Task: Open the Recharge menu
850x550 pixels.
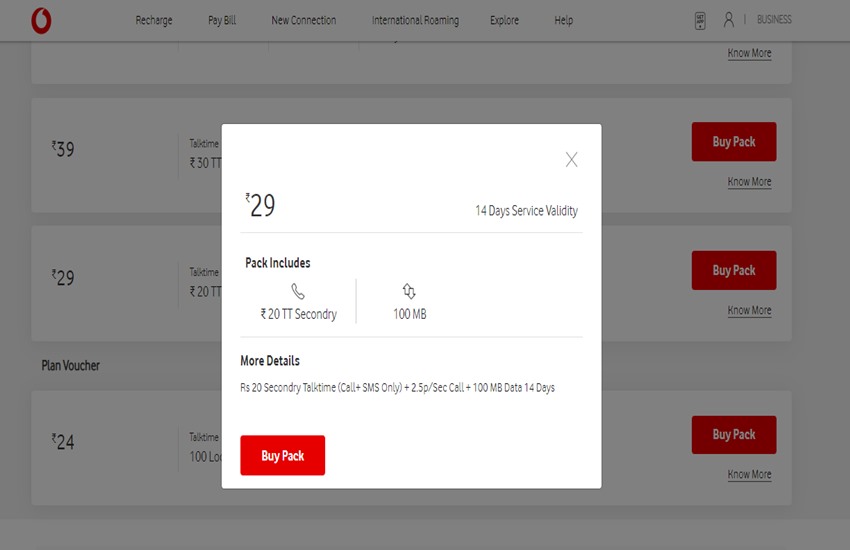Action: pyautogui.click(x=154, y=20)
